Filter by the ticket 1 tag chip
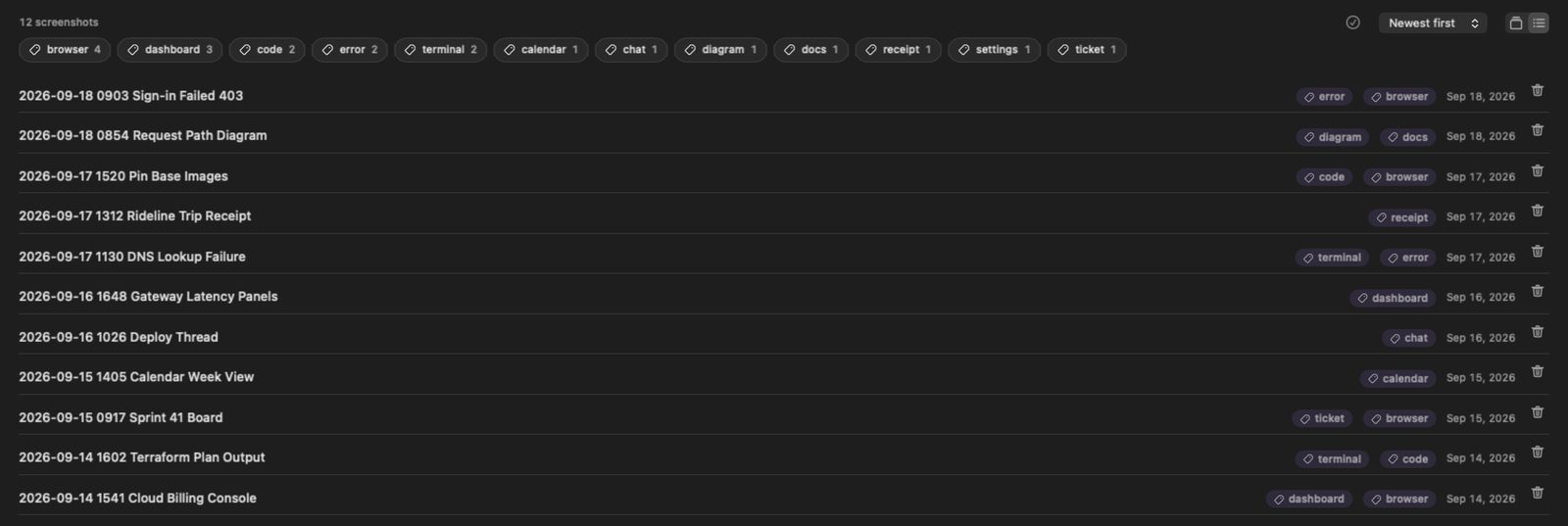 (x=1086, y=49)
